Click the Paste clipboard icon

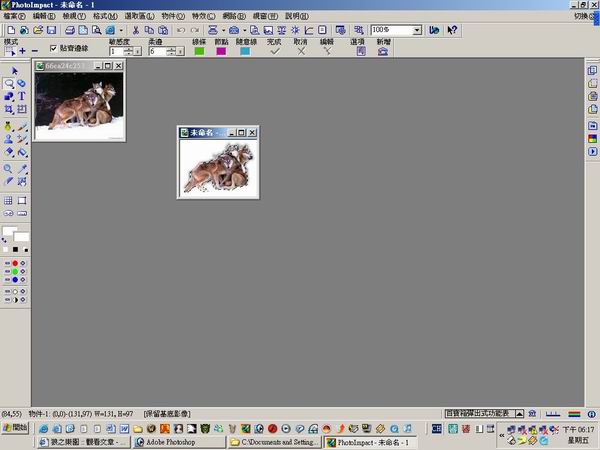pyautogui.click(x=163, y=30)
